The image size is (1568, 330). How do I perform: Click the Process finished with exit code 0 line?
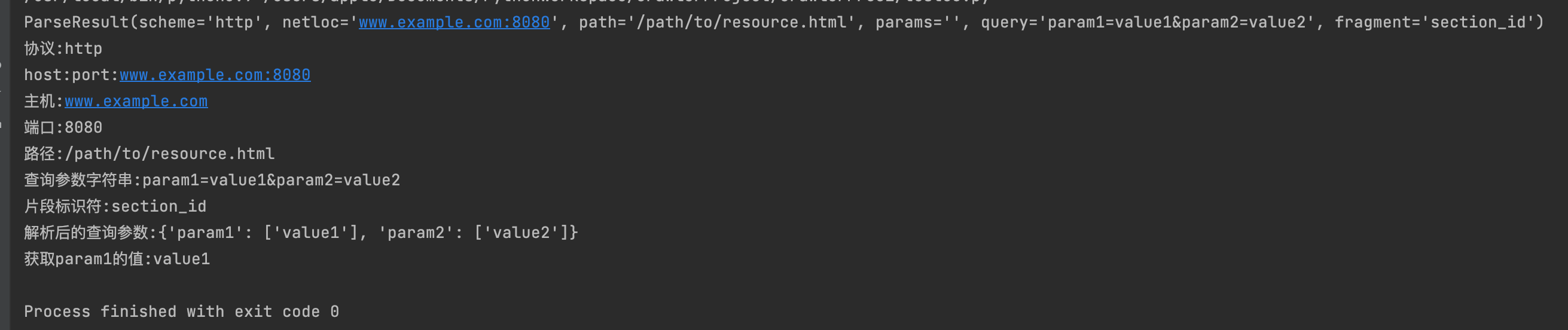pos(181,311)
